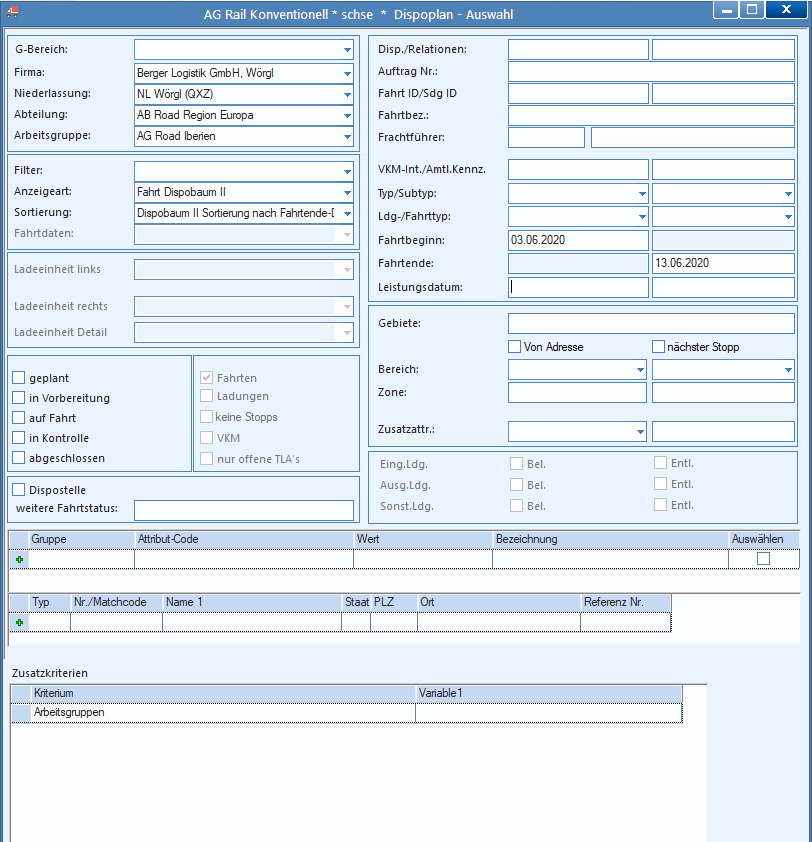Open the G-Bereich dropdown

click(x=347, y=49)
